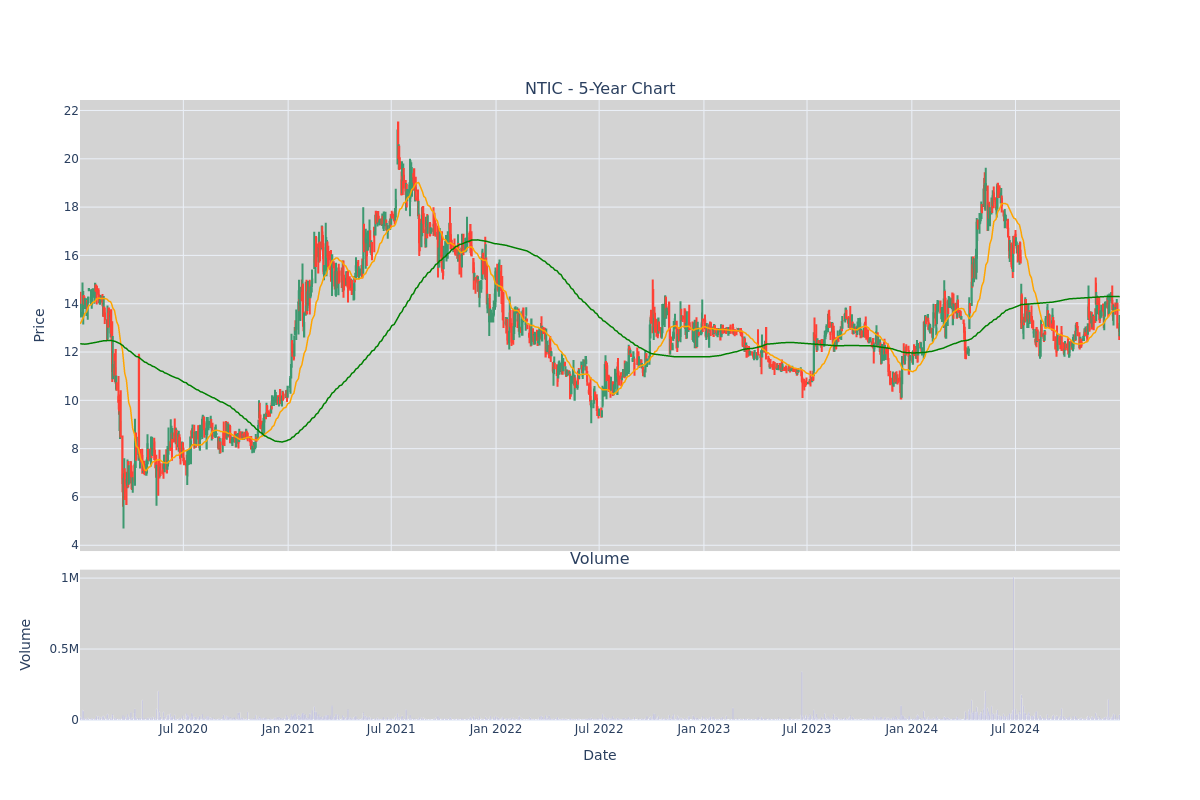1200x800 pixels.
Task: Click the price tick label 18
Action: 71,207
